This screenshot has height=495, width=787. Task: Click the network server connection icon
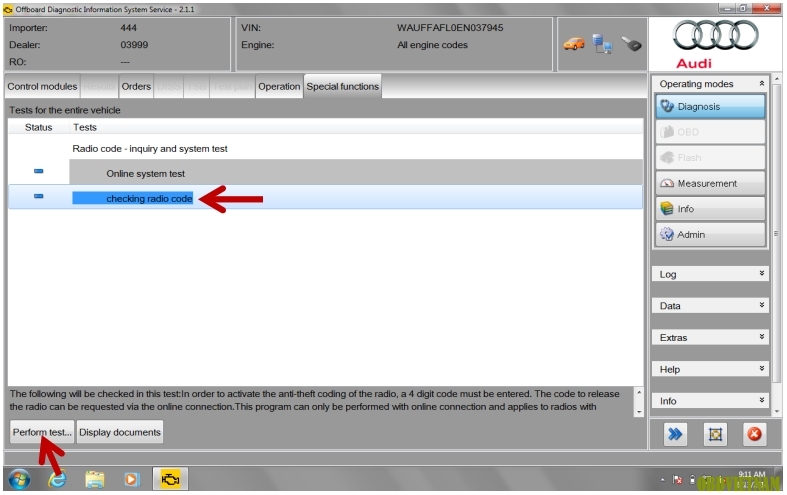click(602, 44)
